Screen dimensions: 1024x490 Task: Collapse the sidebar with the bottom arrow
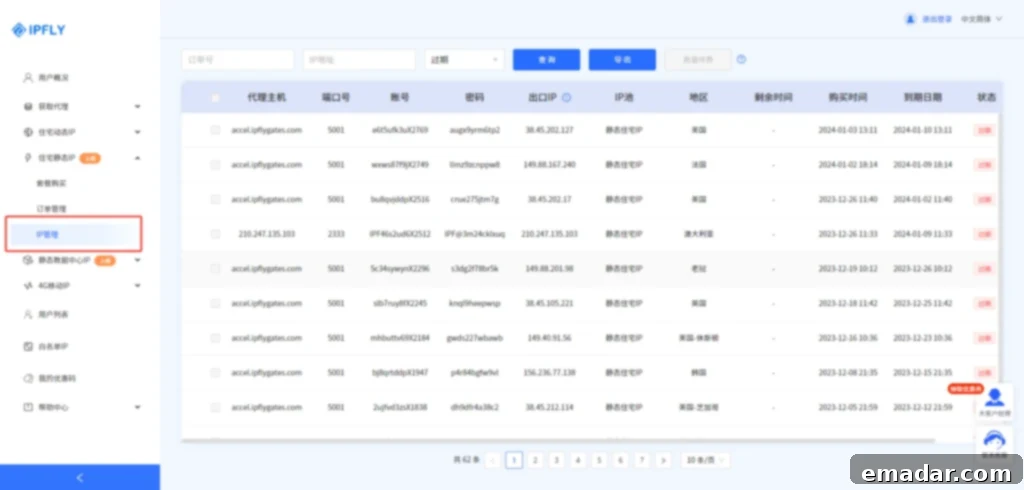click(x=80, y=478)
